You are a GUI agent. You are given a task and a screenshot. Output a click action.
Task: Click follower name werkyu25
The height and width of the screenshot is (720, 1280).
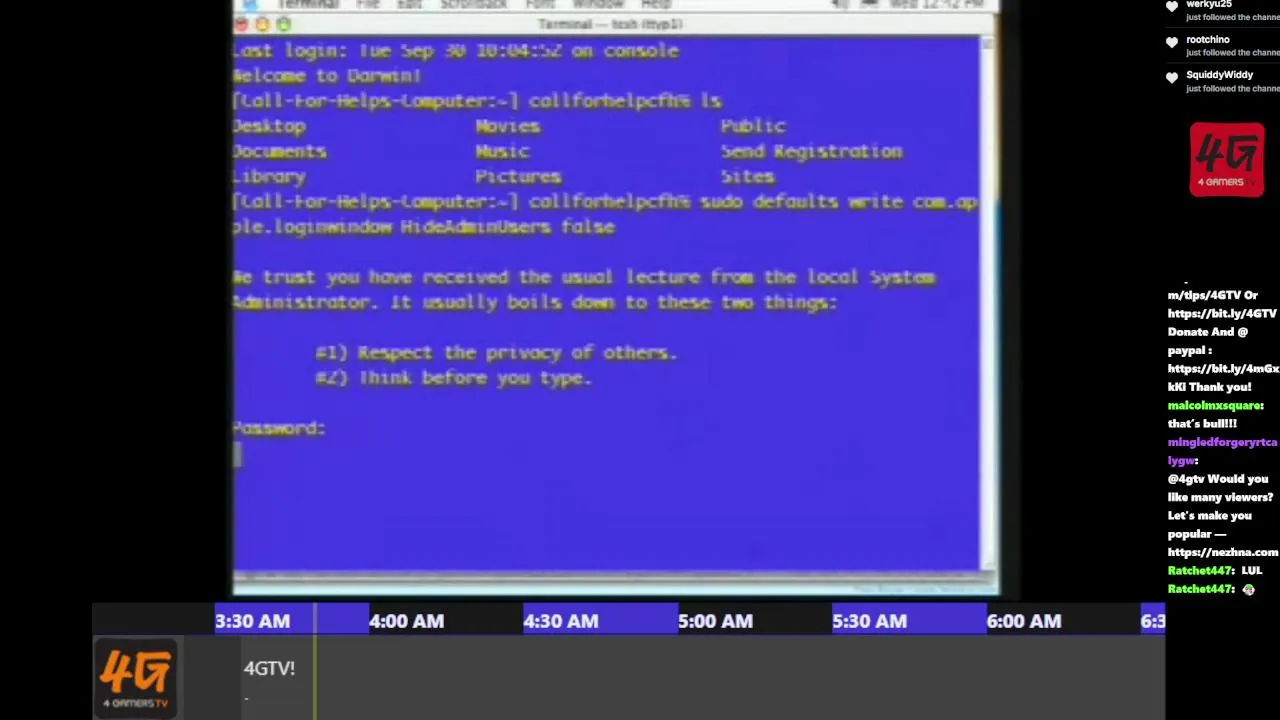pyautogui.click(x=1208, y=4)
